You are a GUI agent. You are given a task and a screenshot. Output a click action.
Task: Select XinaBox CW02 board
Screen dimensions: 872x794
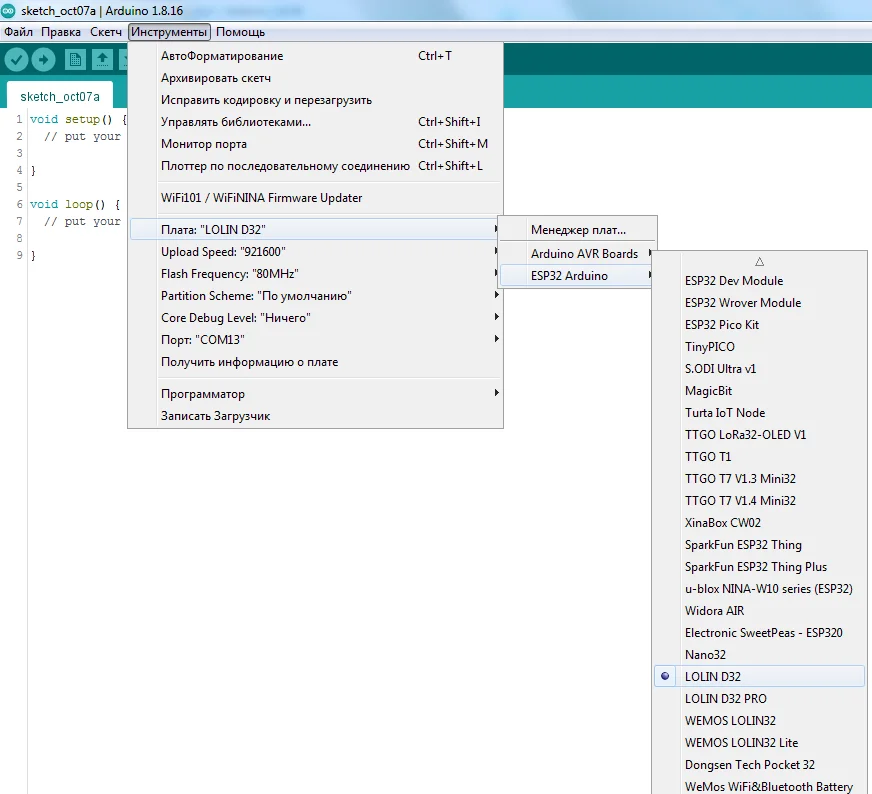pos(760,523)
